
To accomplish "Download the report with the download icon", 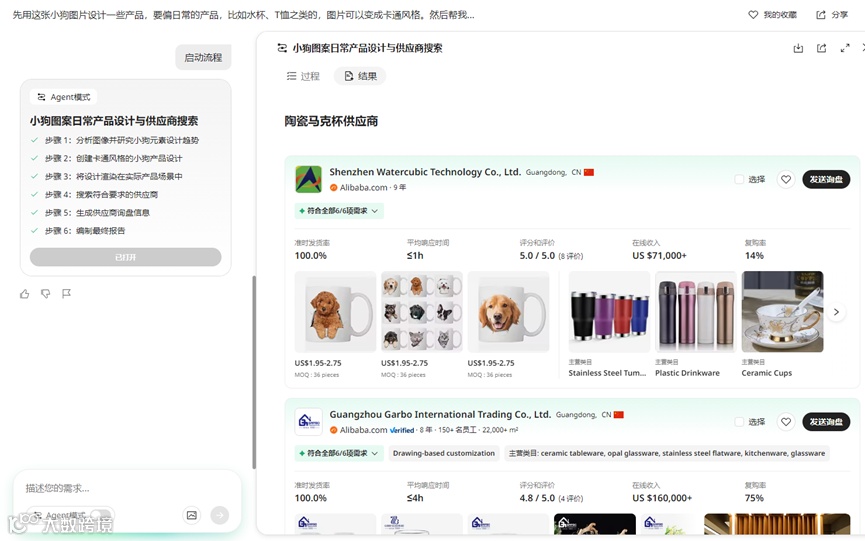I will [798, 49].
